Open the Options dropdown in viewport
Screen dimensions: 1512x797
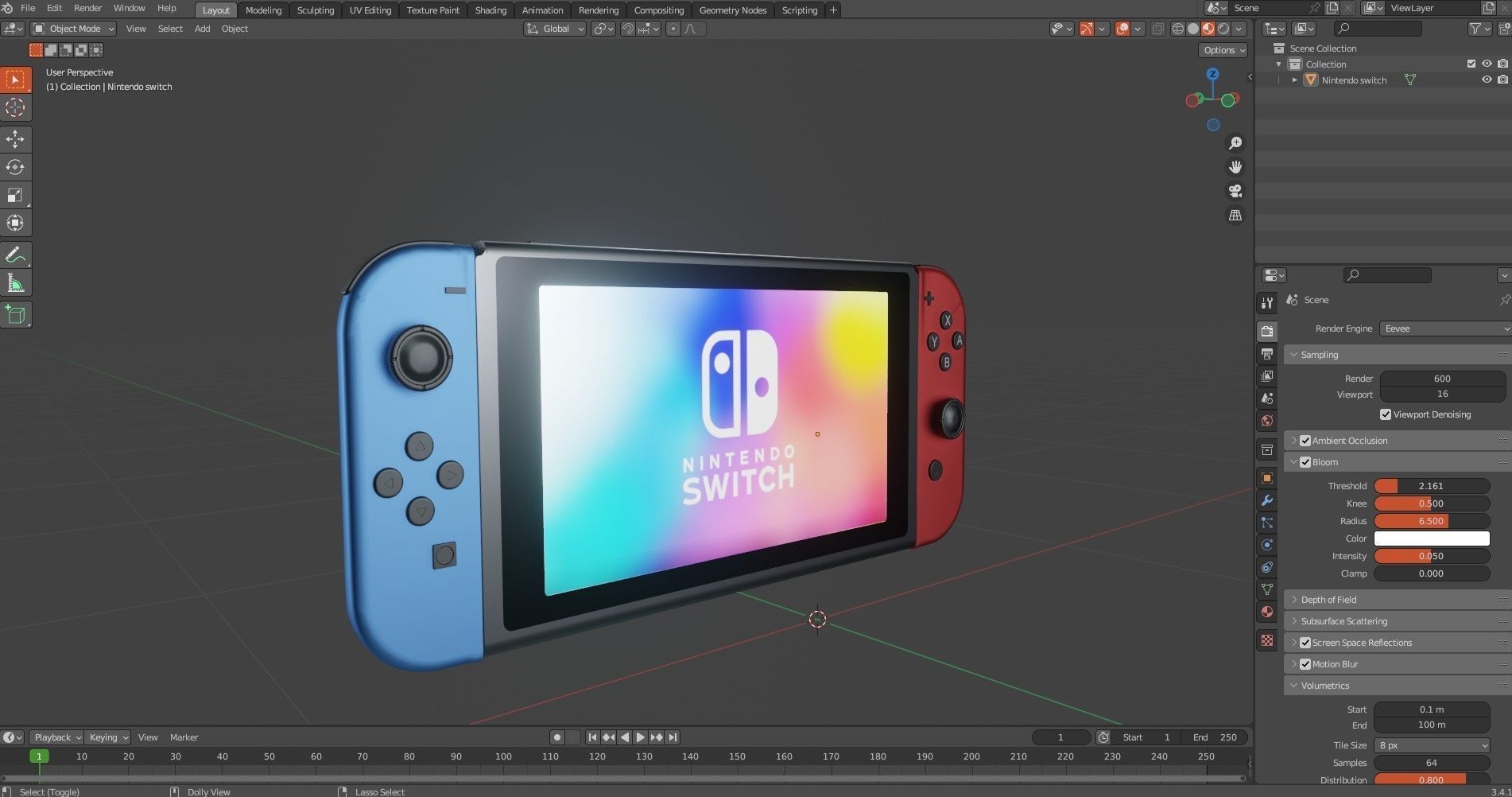[1223, 50]
